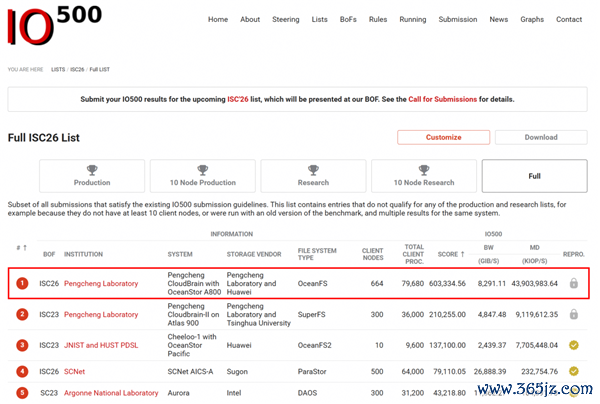
Task: Click the CLIENT NODES column header
Action: (x=372, y=254)
